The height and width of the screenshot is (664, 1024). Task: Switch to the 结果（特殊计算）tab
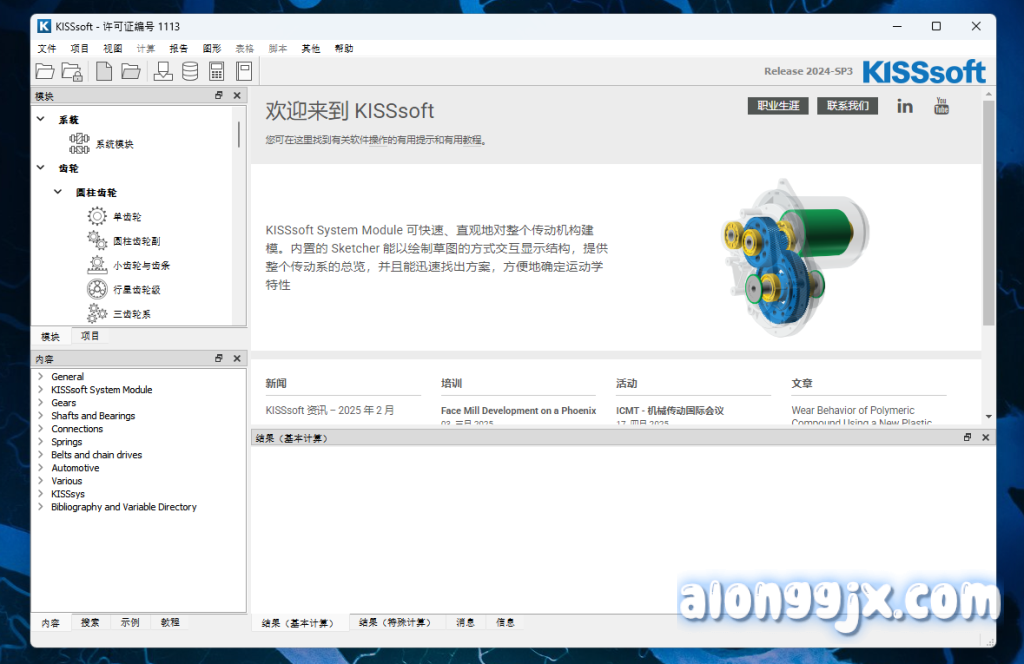pyautogui.click(x=394, y=622)
